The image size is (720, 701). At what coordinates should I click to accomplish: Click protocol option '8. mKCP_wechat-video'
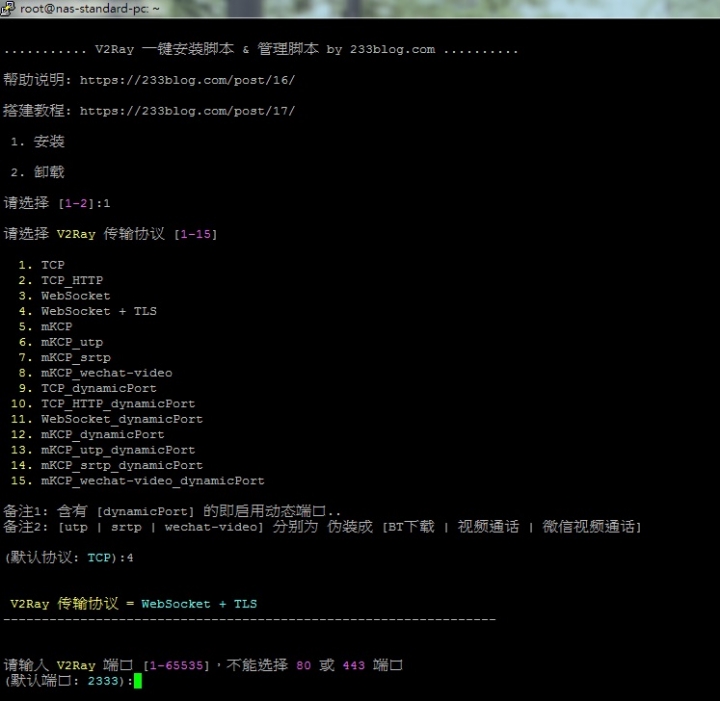[96, 373]
